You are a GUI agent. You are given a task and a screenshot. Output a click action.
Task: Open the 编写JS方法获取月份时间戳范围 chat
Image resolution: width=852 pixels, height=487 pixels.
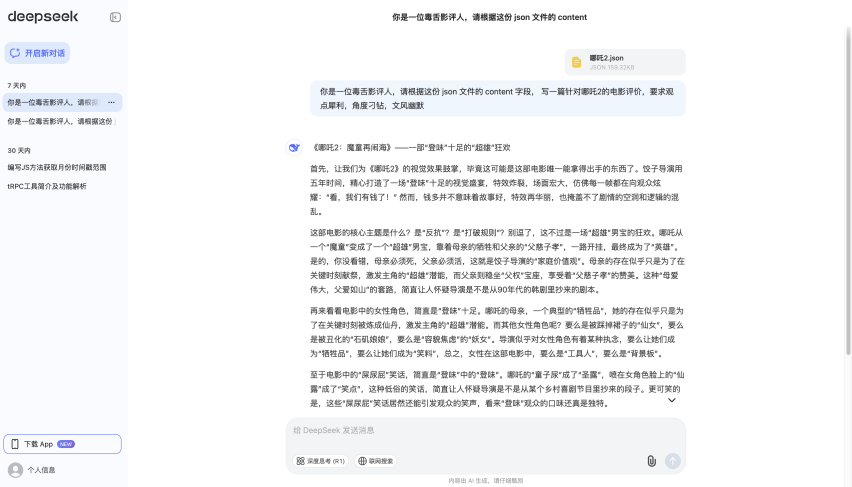click(56, 167)
